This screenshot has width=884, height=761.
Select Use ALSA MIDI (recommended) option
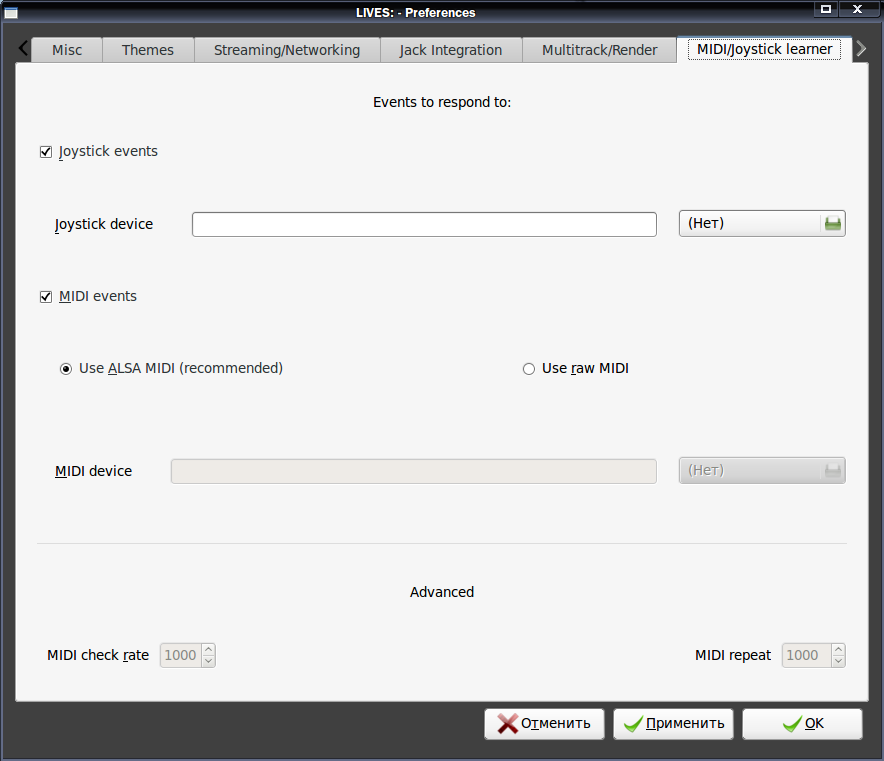click(66, 369)
